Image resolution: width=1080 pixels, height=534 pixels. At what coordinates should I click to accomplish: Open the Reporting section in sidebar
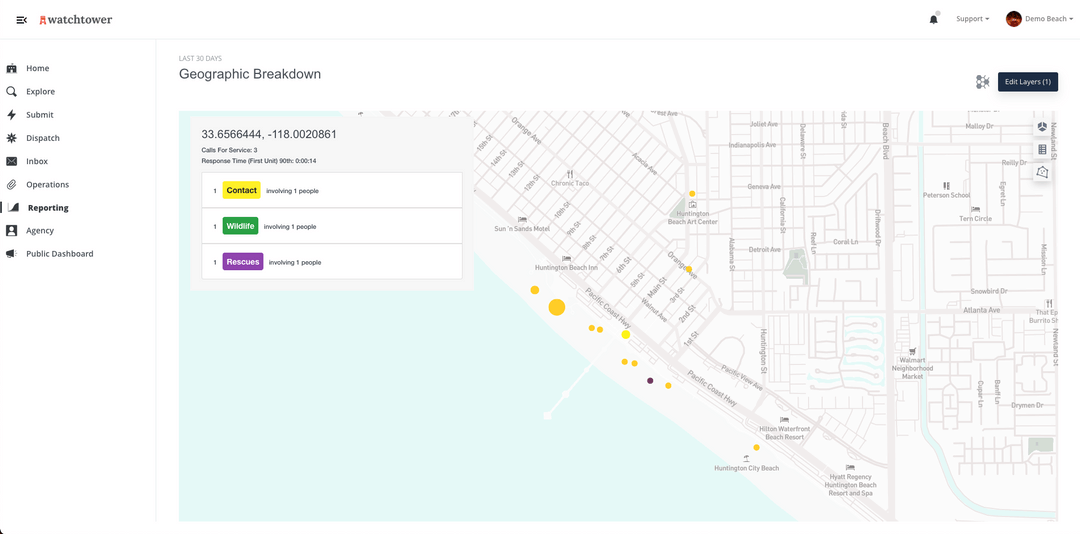coord(48,207)
